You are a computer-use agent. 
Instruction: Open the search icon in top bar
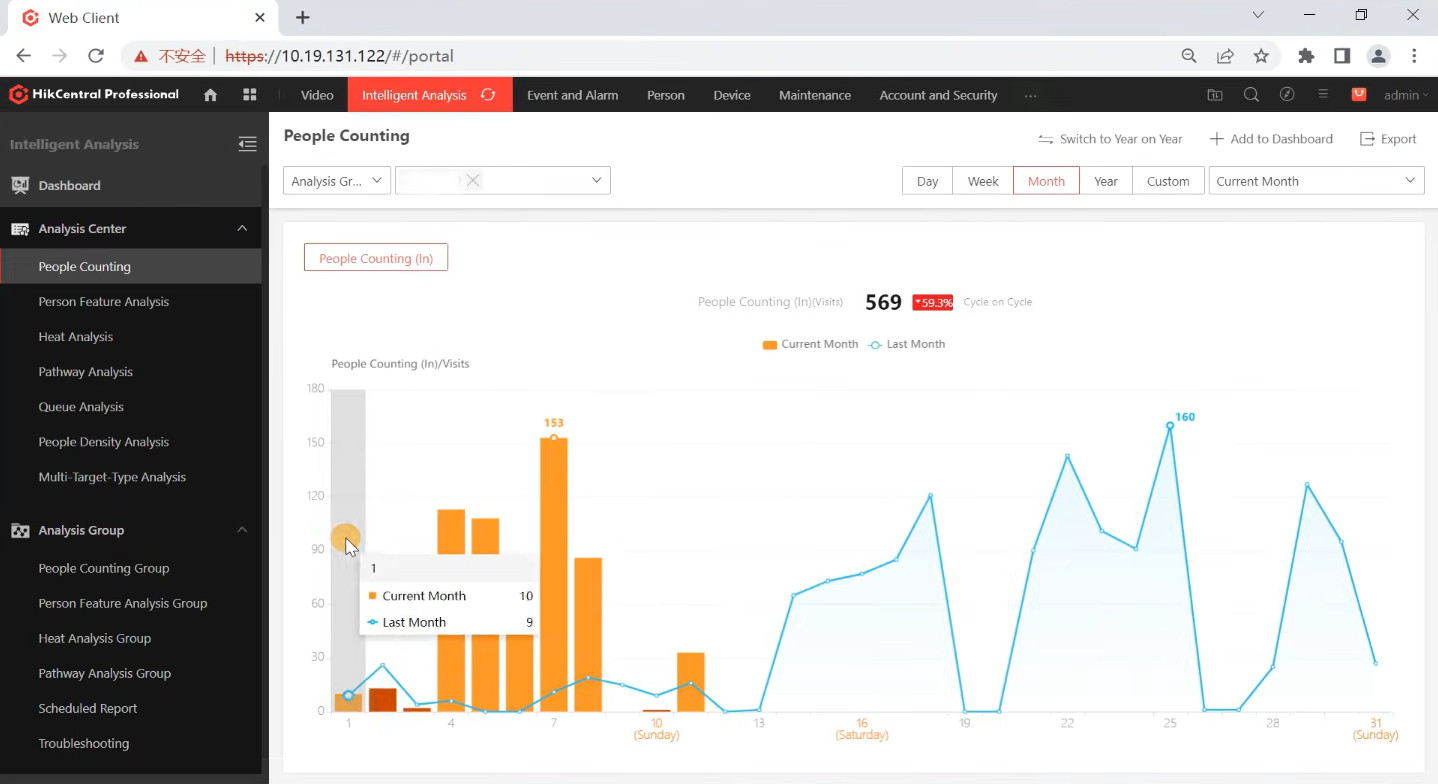1251,95
